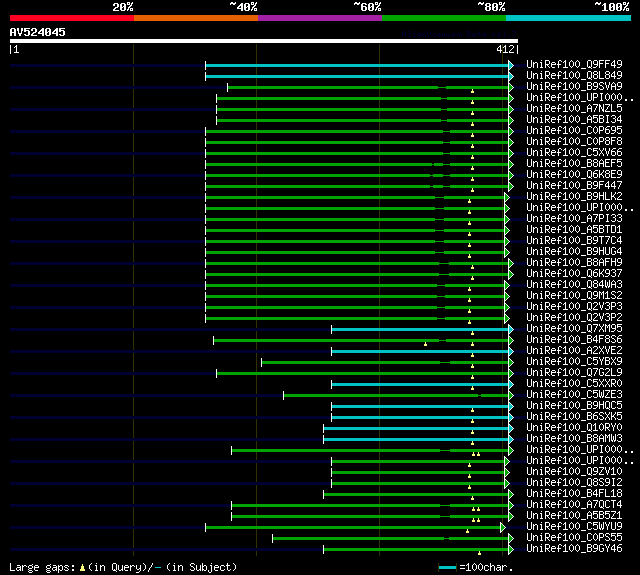Viewport: 640px width, 575px height.
Task: Click the UniRef100_A2XVE2 label
Action: pos(574,351)
